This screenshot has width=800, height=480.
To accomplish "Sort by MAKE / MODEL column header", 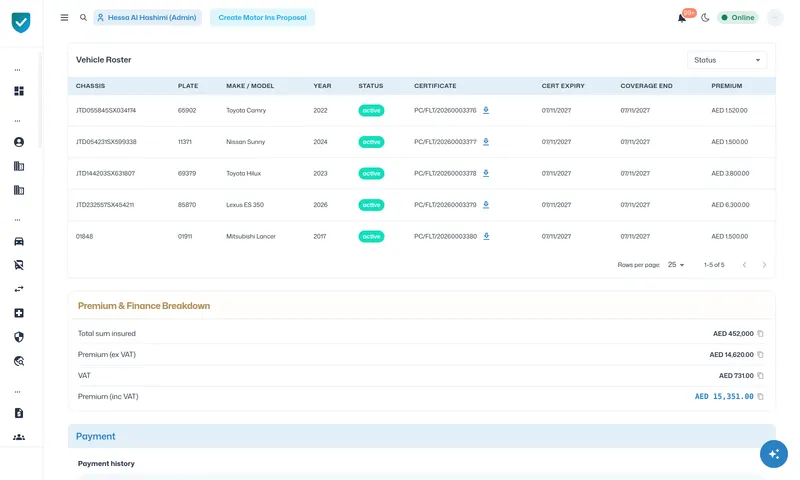I will click(250, 86).
